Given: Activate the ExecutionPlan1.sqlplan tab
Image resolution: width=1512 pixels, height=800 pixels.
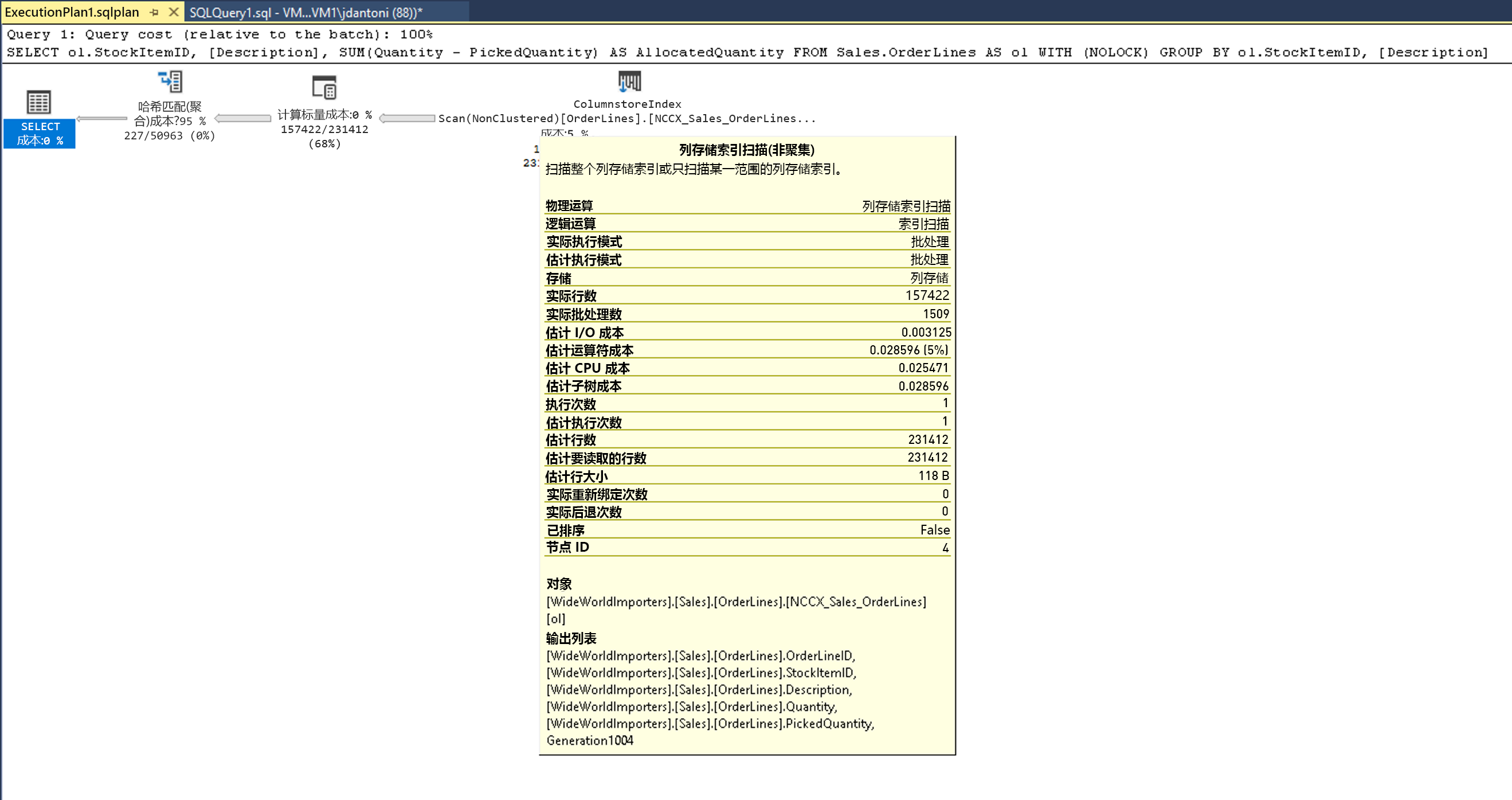Looking at the screenshot, I should (x=72, y=13).
